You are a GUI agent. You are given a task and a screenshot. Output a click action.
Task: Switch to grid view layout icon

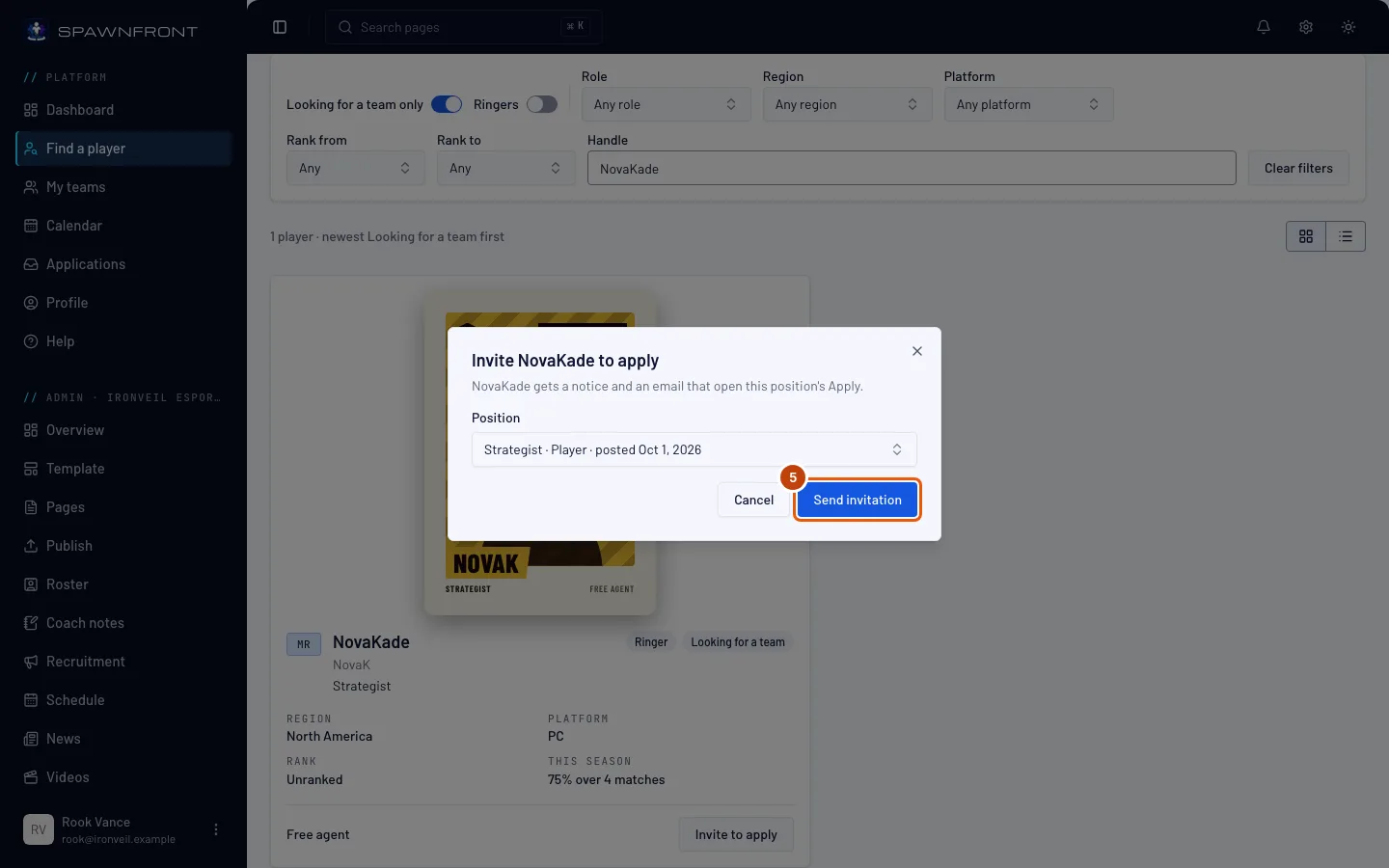[1306, 236]
